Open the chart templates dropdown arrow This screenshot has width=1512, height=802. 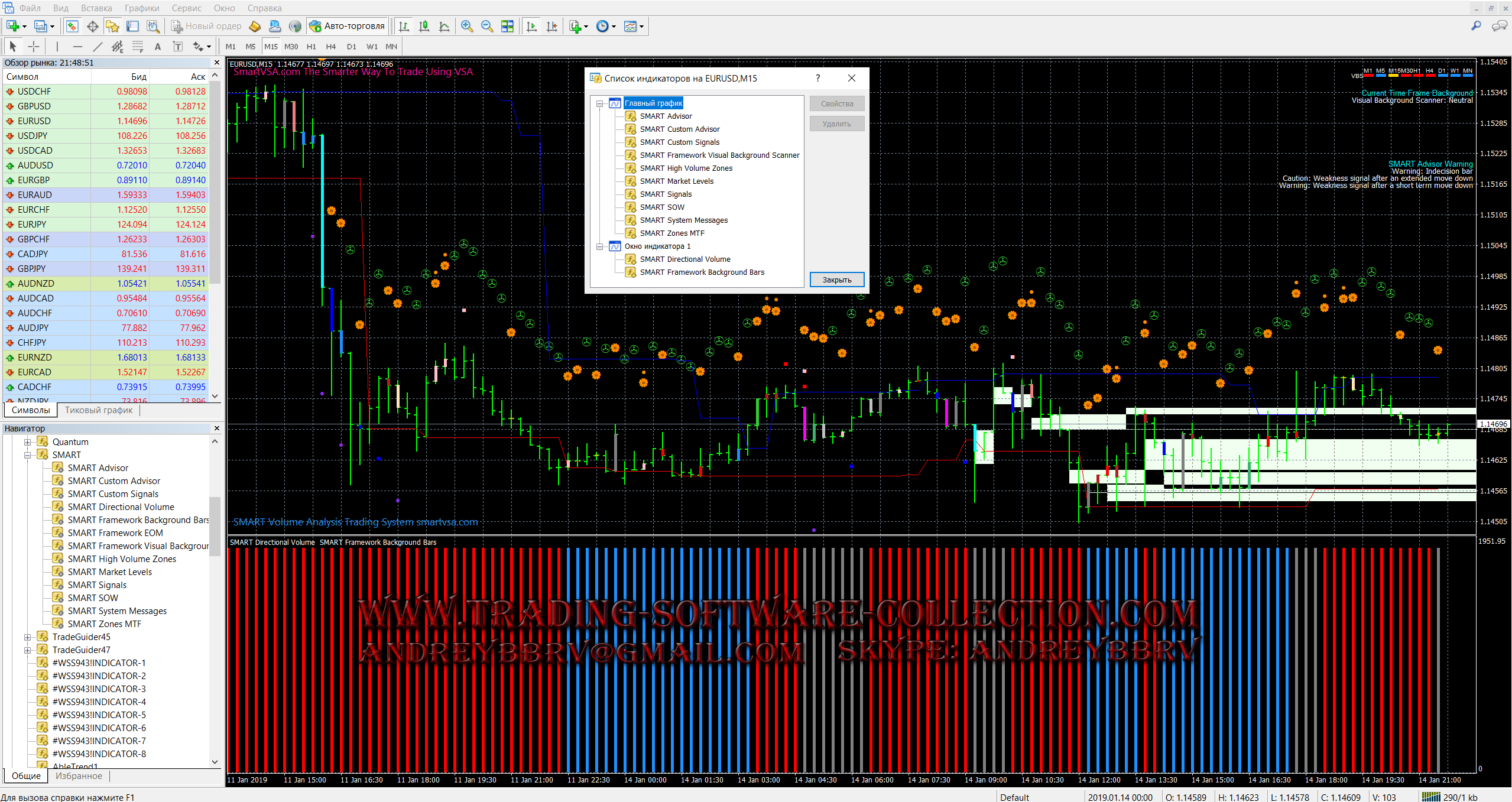641,27
